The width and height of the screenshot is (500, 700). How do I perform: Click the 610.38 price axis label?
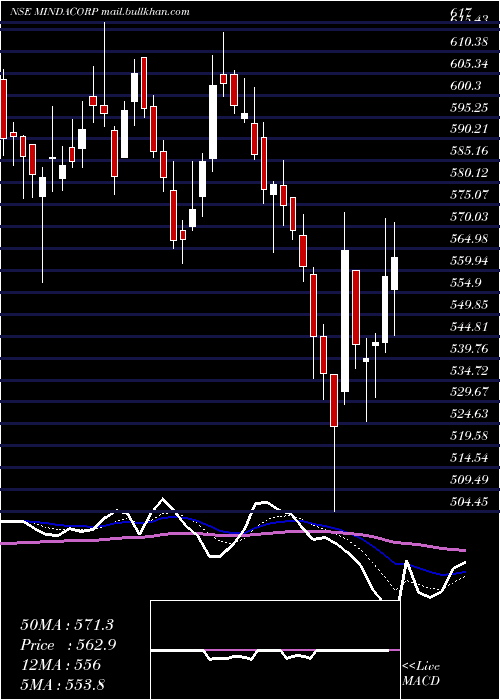tap(468, 42)
